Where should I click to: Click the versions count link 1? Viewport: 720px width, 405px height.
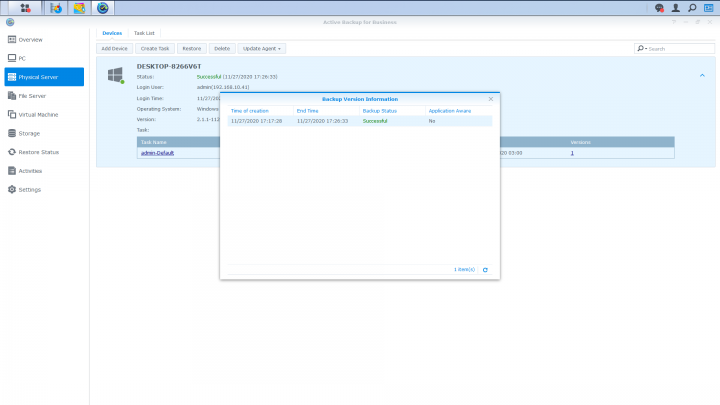572,153
